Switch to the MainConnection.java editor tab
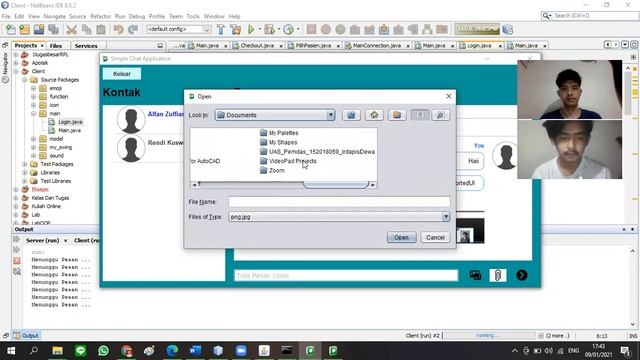 click(x=377, y=46)
